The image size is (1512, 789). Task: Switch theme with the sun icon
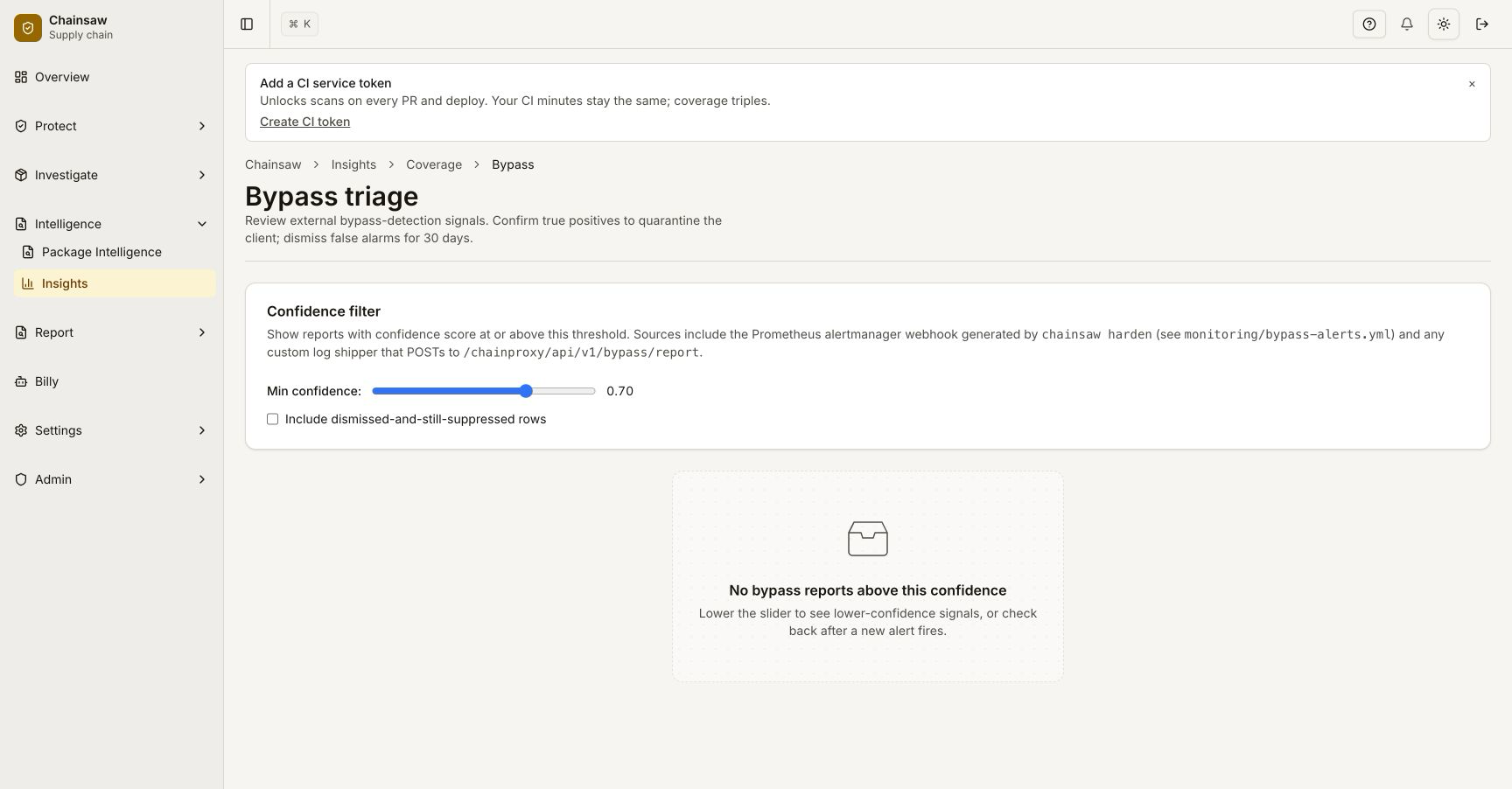[1444, 24]
